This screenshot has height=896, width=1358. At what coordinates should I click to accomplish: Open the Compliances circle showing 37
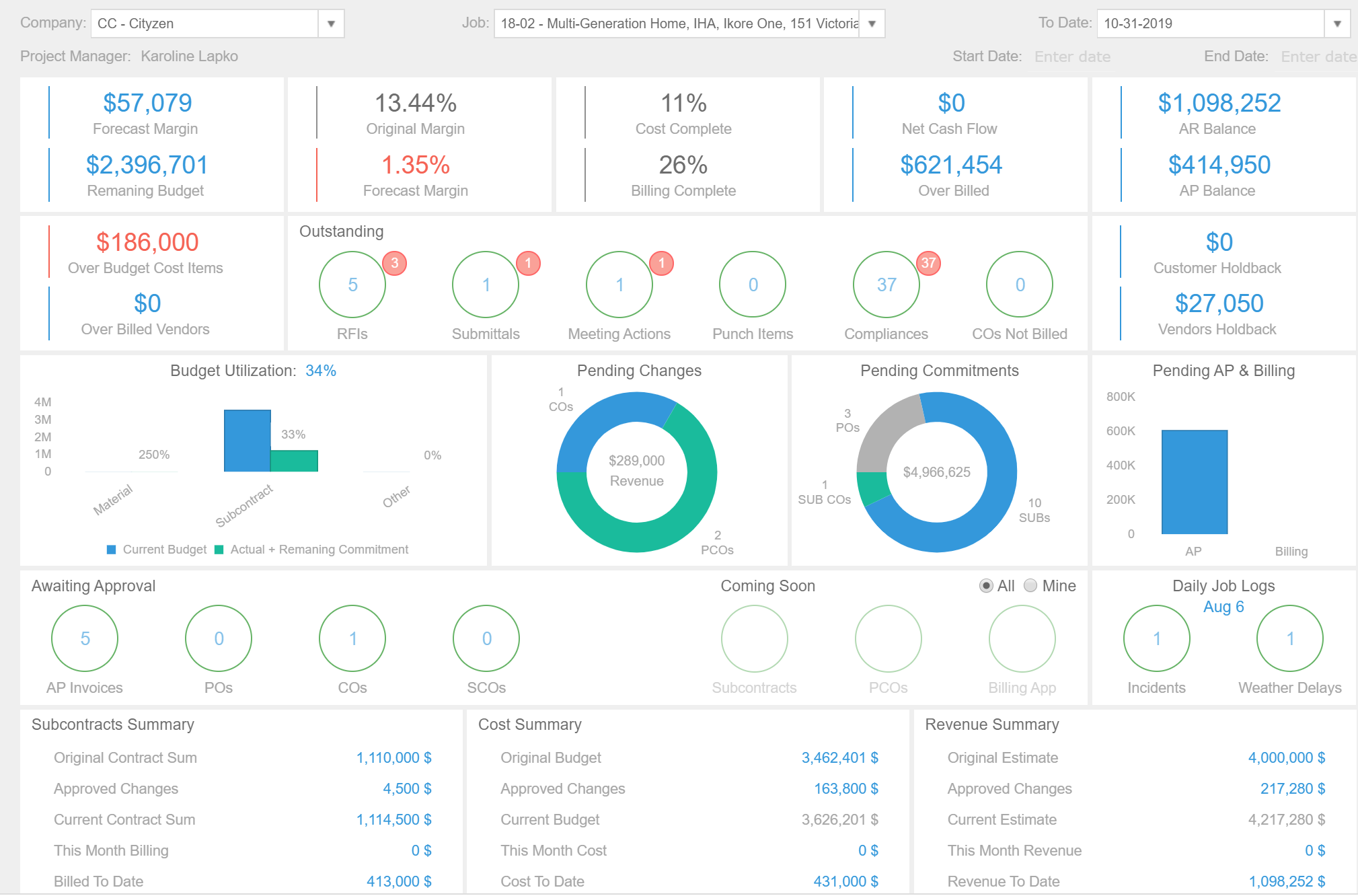pyautogui.click(x=885, y=285)
